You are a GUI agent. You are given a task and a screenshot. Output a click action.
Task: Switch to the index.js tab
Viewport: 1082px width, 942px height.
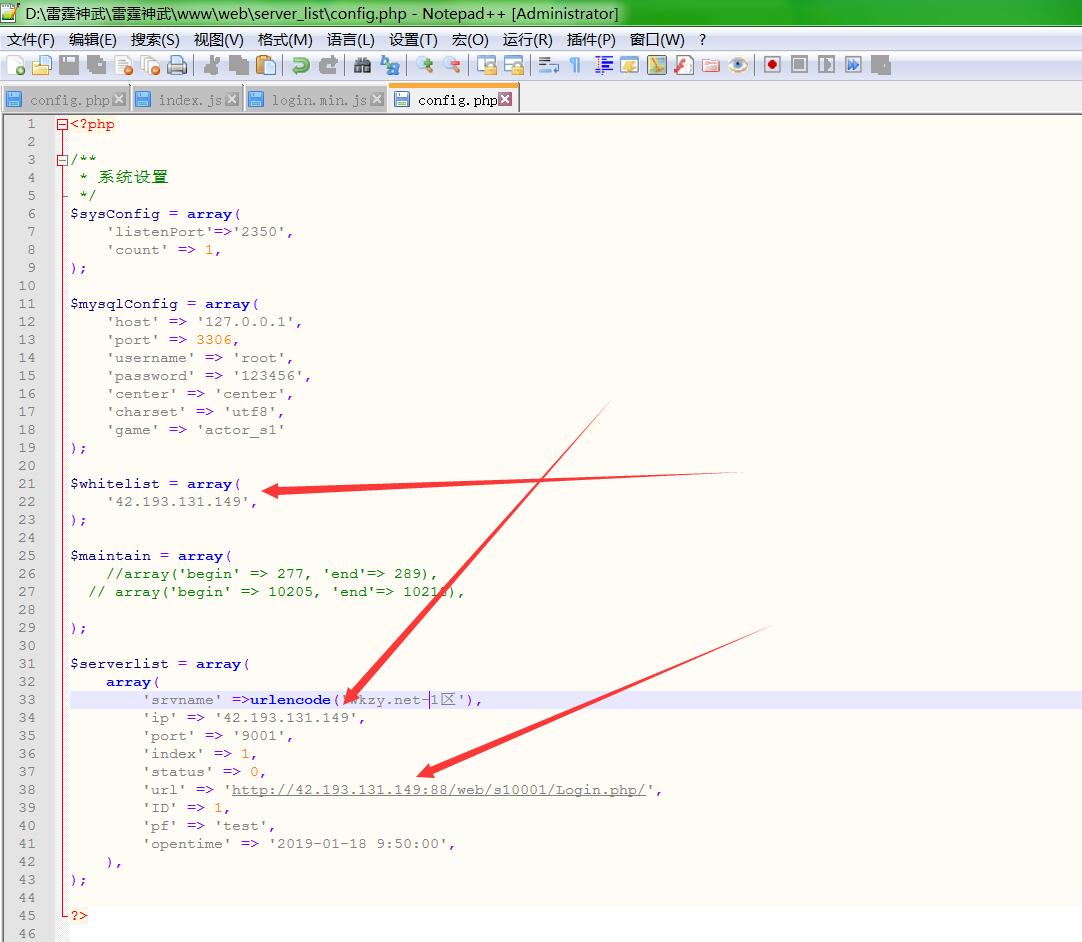[x=189, y=100]
